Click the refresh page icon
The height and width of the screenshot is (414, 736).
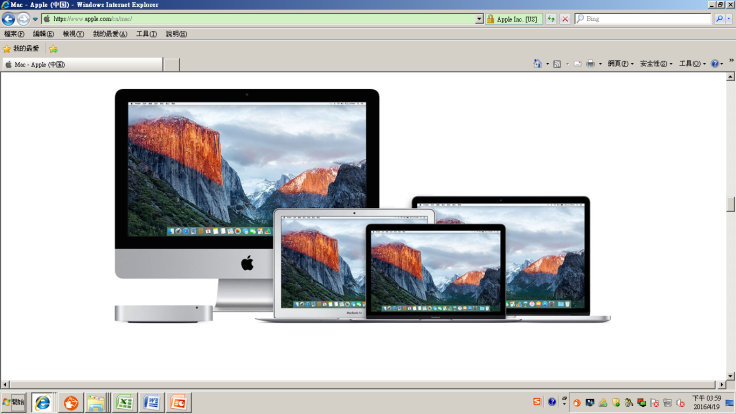551,19
